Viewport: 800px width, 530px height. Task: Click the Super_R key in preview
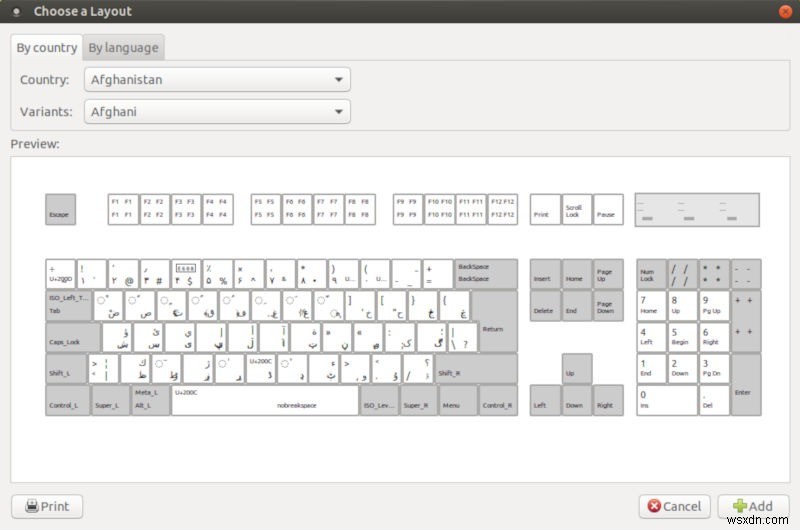coord(418,400)
